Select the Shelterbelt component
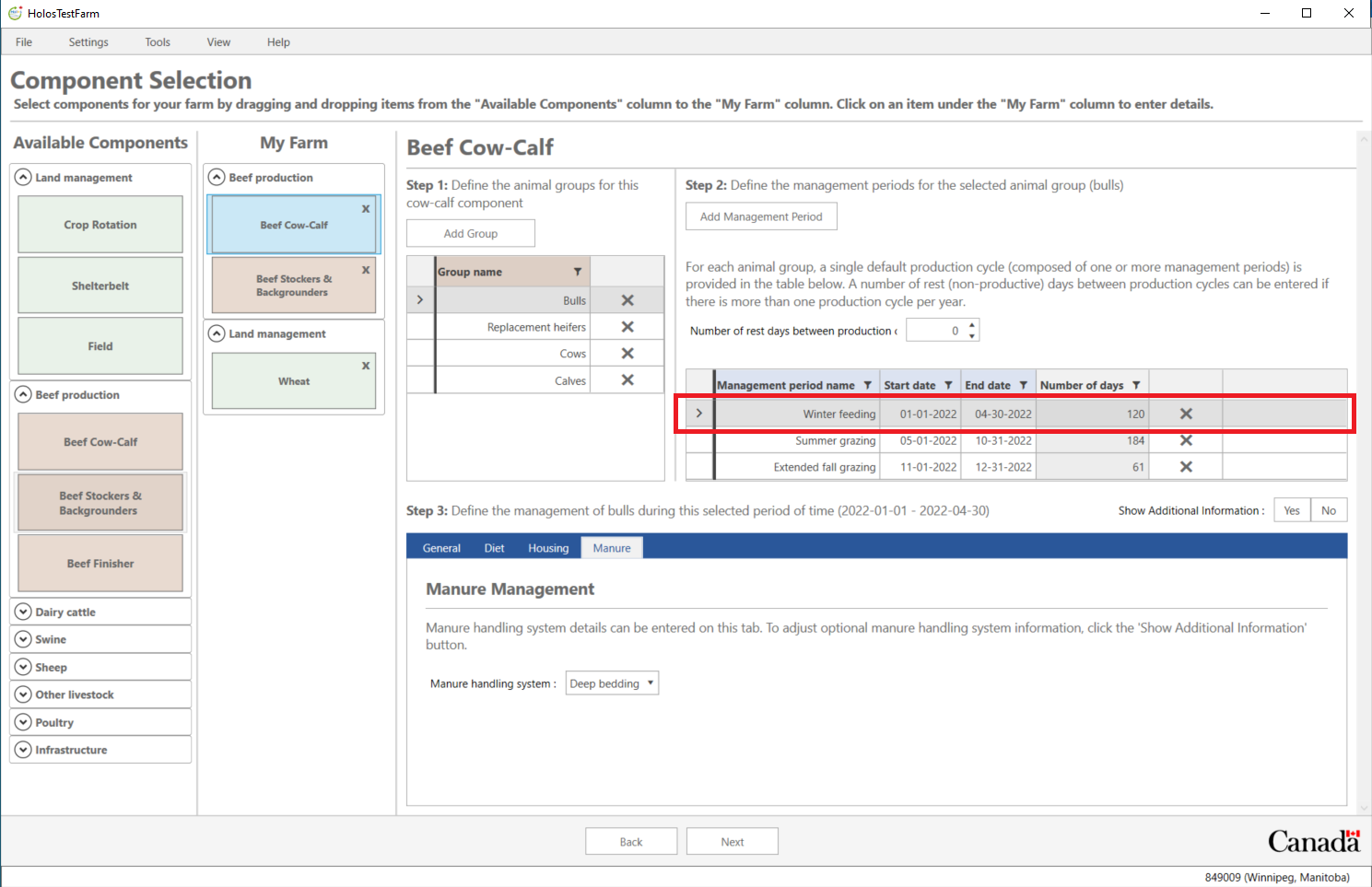Viewport: 1372px width, 887px height. 100,286
